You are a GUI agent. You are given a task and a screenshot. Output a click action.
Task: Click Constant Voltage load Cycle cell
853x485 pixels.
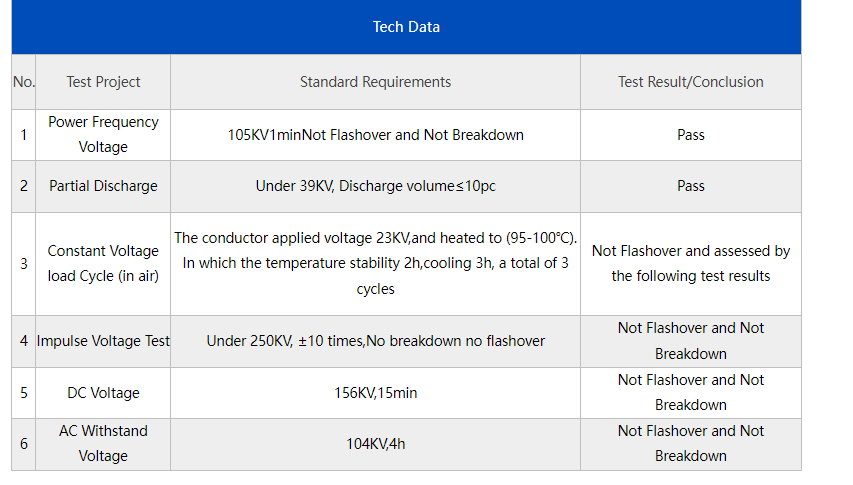tap(103, 264)
